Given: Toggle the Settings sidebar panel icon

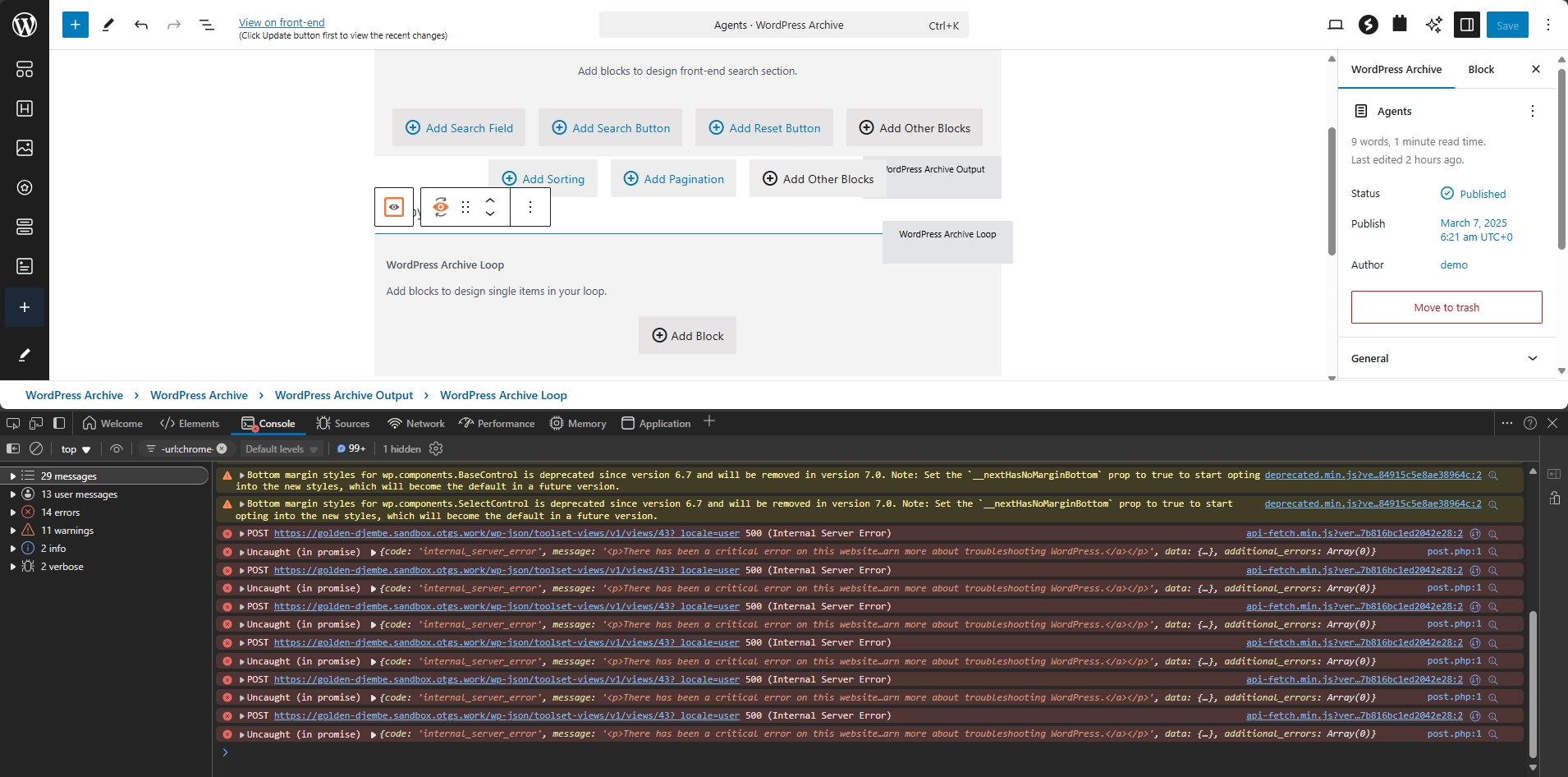Looking at the screenshot, I should (1466, 25).
